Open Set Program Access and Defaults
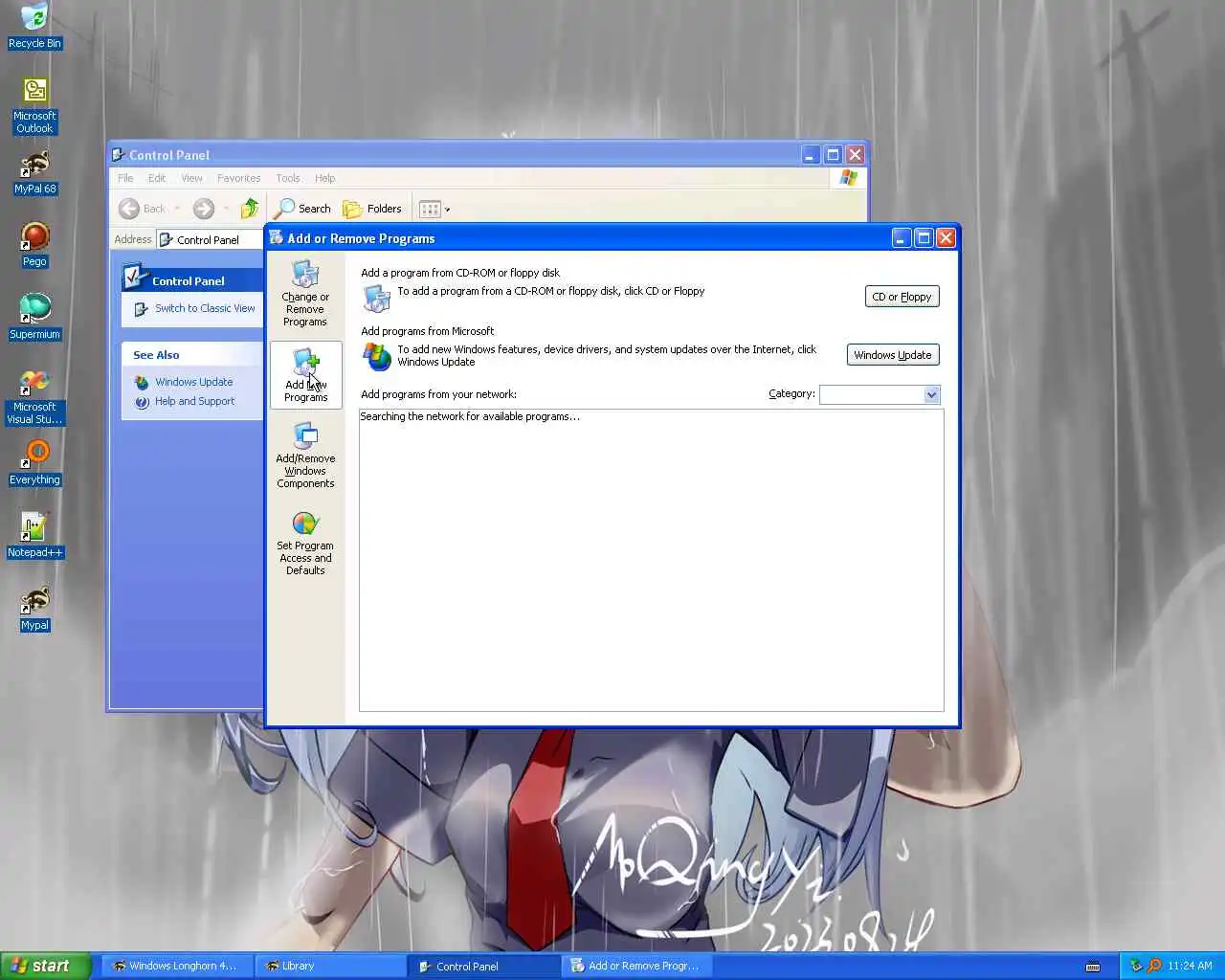The height and width of the screenshot is (980, 1225). [305, 543]
